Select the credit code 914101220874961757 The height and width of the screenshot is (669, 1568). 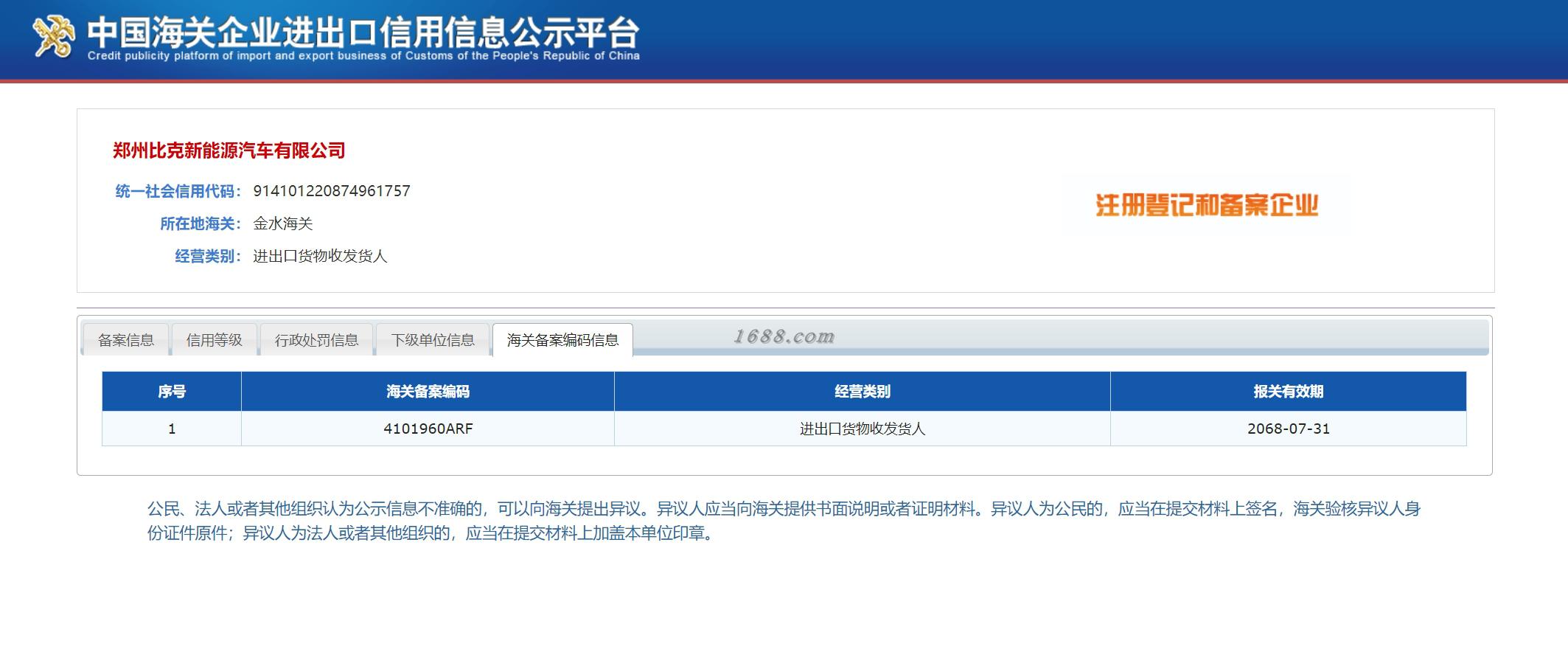tap(332, 191)
